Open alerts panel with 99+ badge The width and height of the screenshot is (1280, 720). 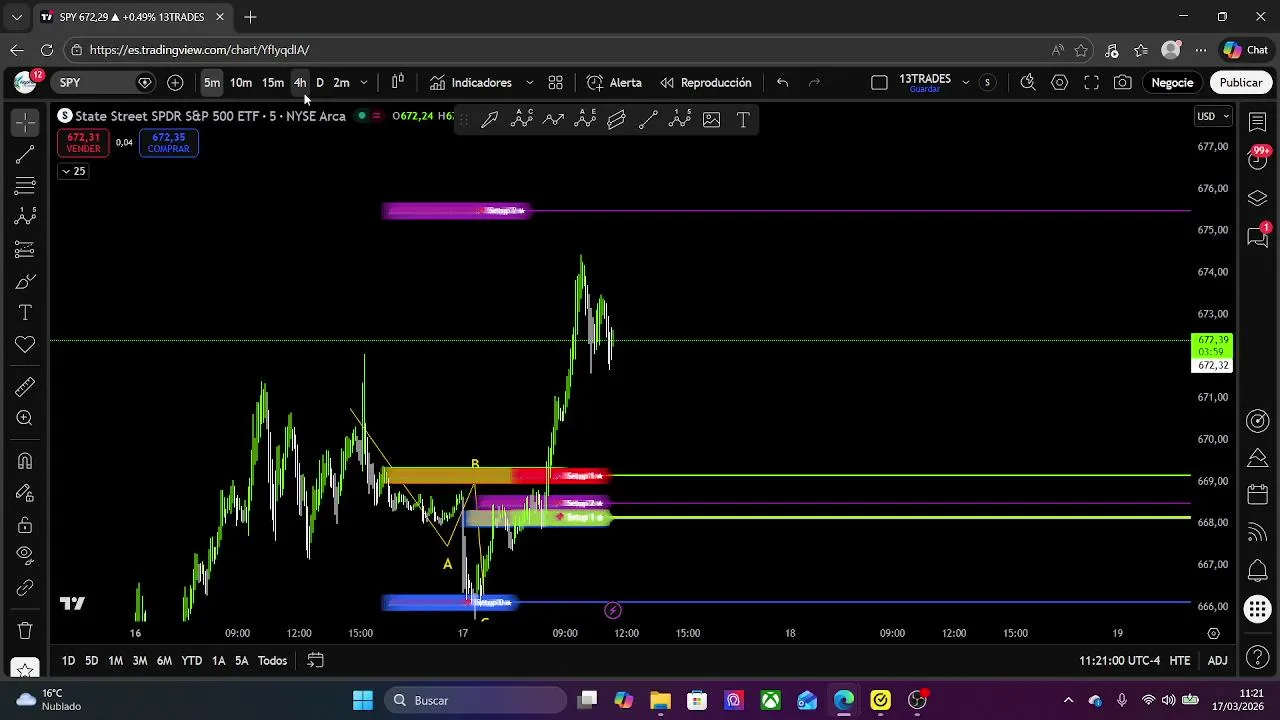click(x=1258, y=158)
